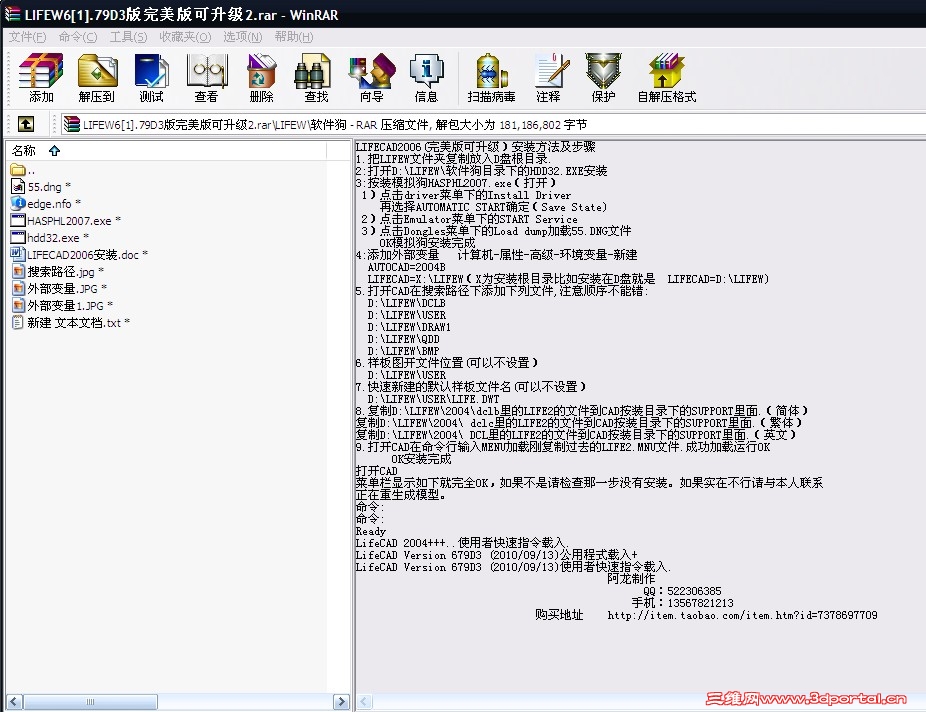Image resolution: width=926 pixels, height=712 pixels.
Task: Select the file 外部变量.JPG
Action: (59, 288)
